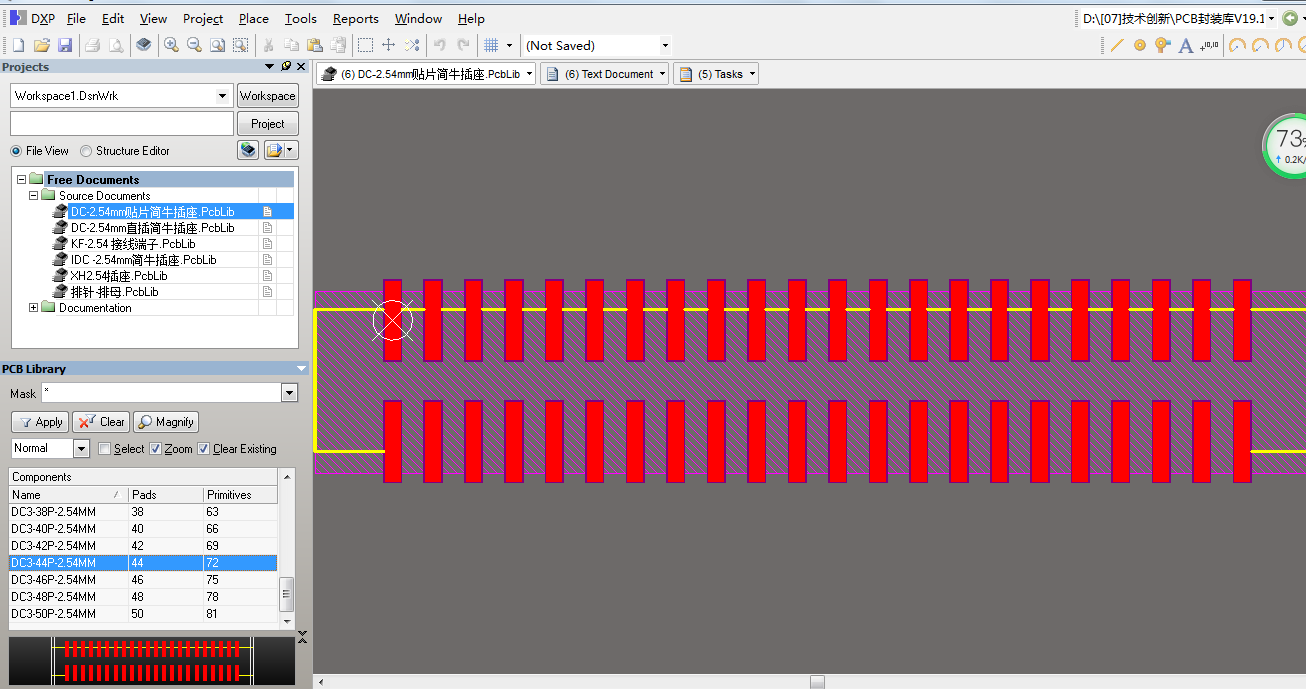Click the New document icon
The image size is (1306, 689).
coord(18,45)
